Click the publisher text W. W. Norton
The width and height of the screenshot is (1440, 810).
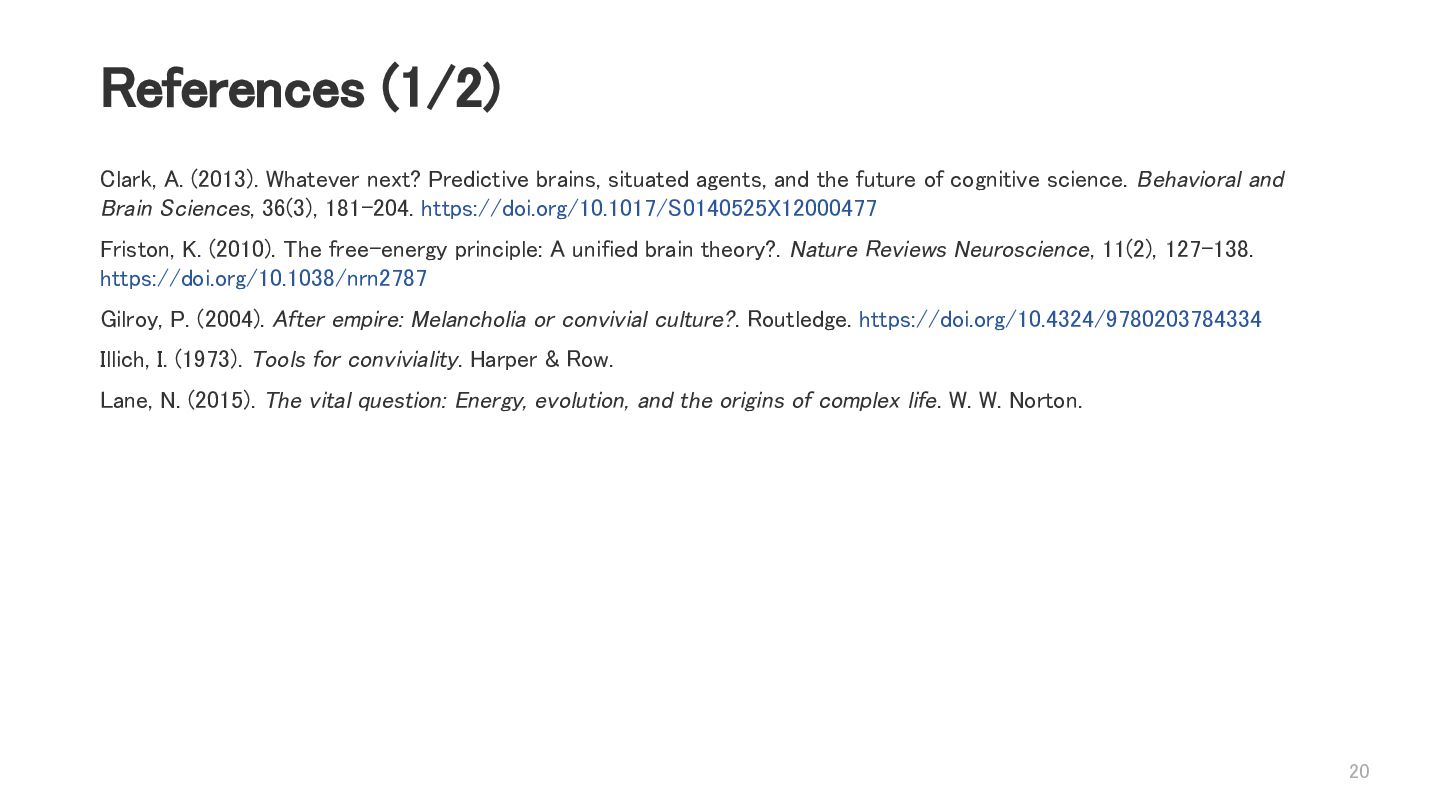click(1014, 401)
